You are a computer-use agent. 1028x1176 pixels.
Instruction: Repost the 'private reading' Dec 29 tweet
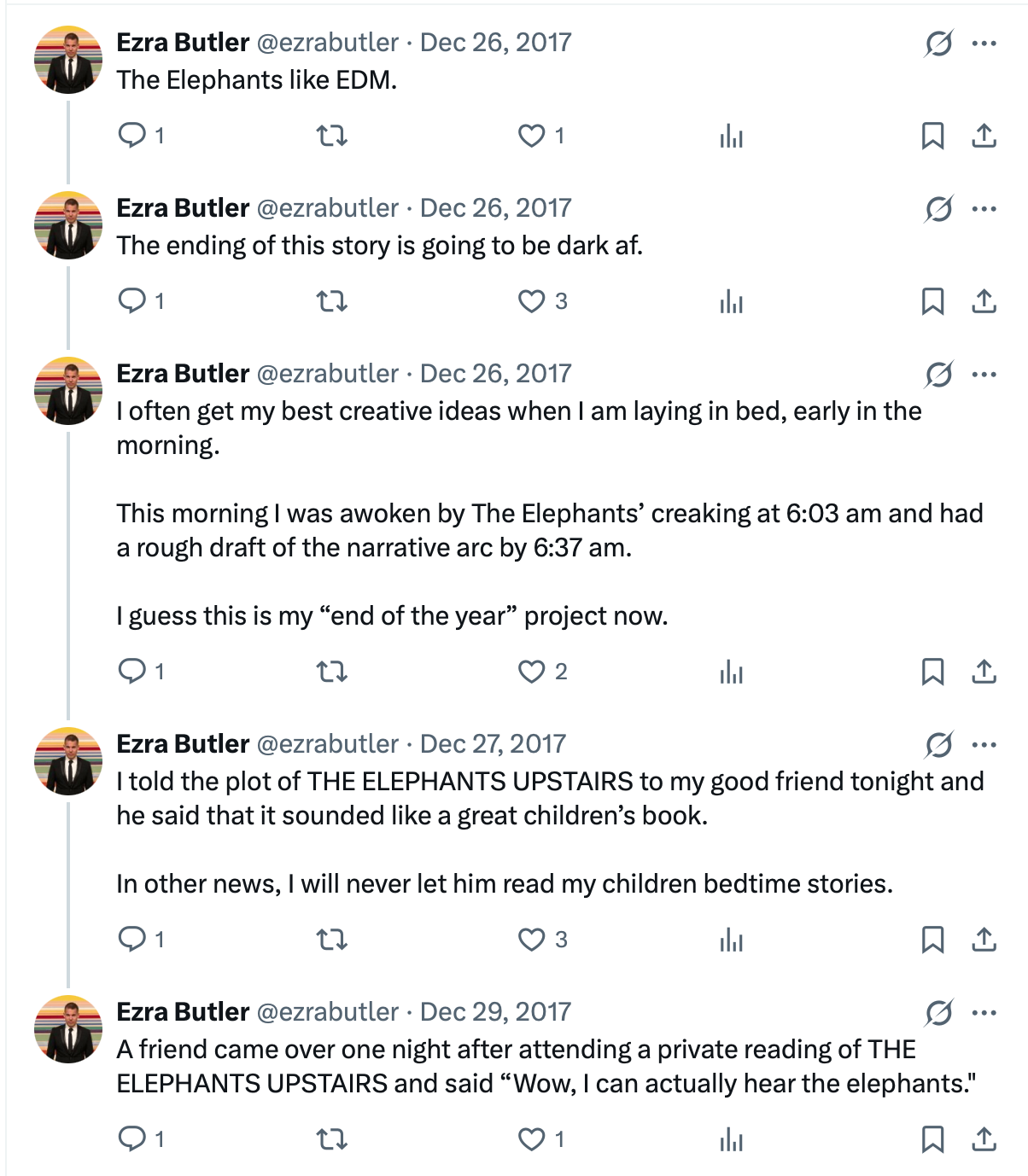332,1139
